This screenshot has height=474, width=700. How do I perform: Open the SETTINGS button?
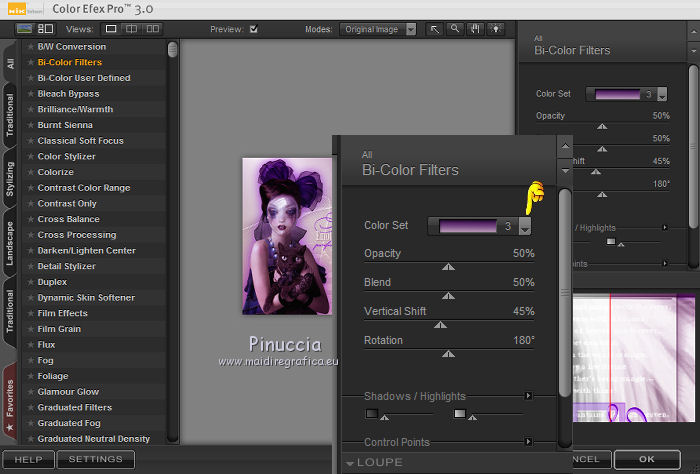pos(95,459)
